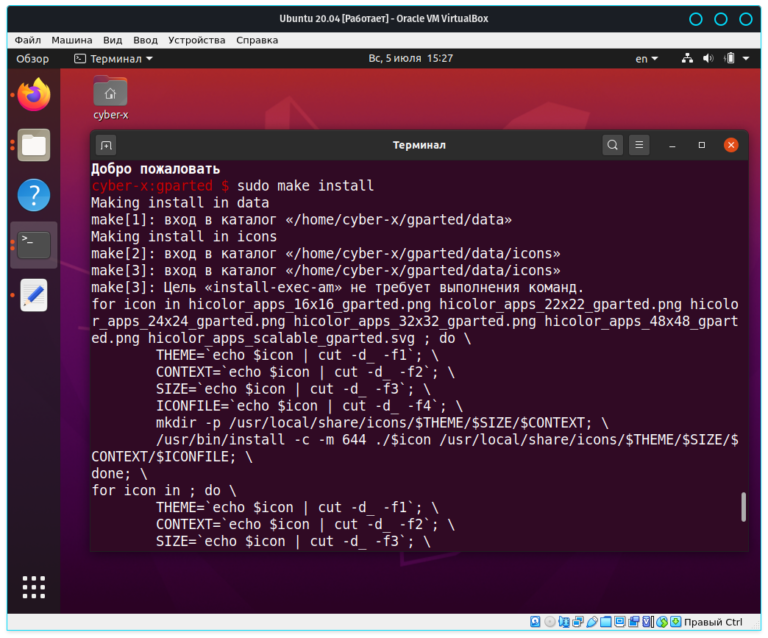Screen dimensions: 768x638
Task: Open search in the Terminal header
Action: point(612,145)
